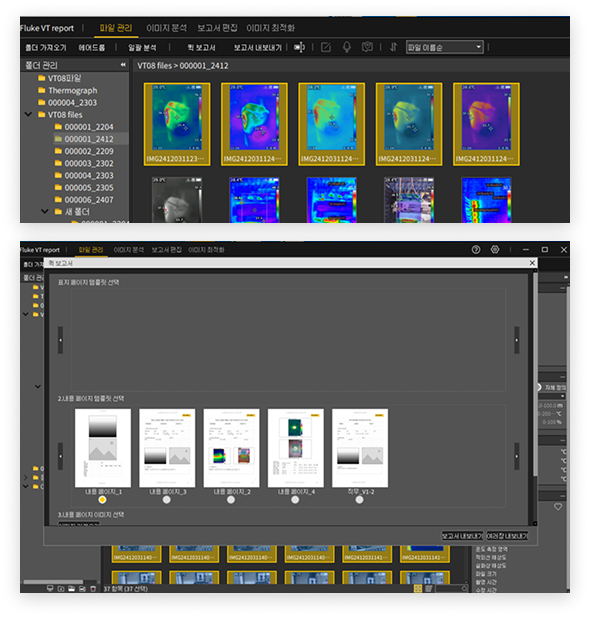
Task: Open 보고서 편집 tab in lower window
Action: (166, 250)
